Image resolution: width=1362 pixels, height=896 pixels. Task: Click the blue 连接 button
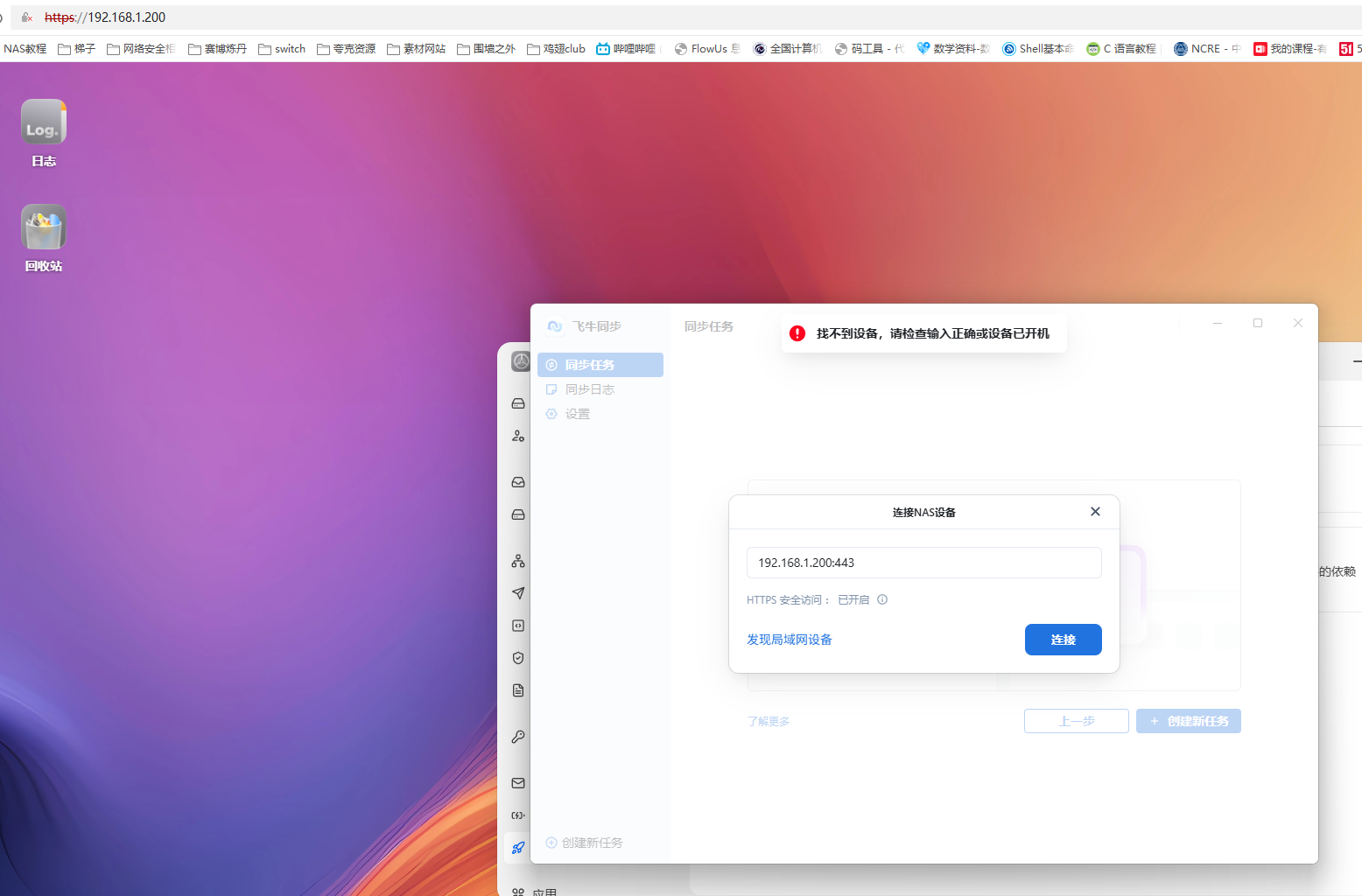(1064, 640)
